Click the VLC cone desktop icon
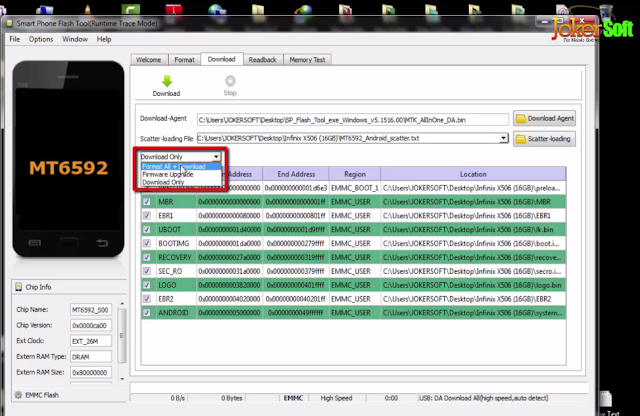 [87, 8]
